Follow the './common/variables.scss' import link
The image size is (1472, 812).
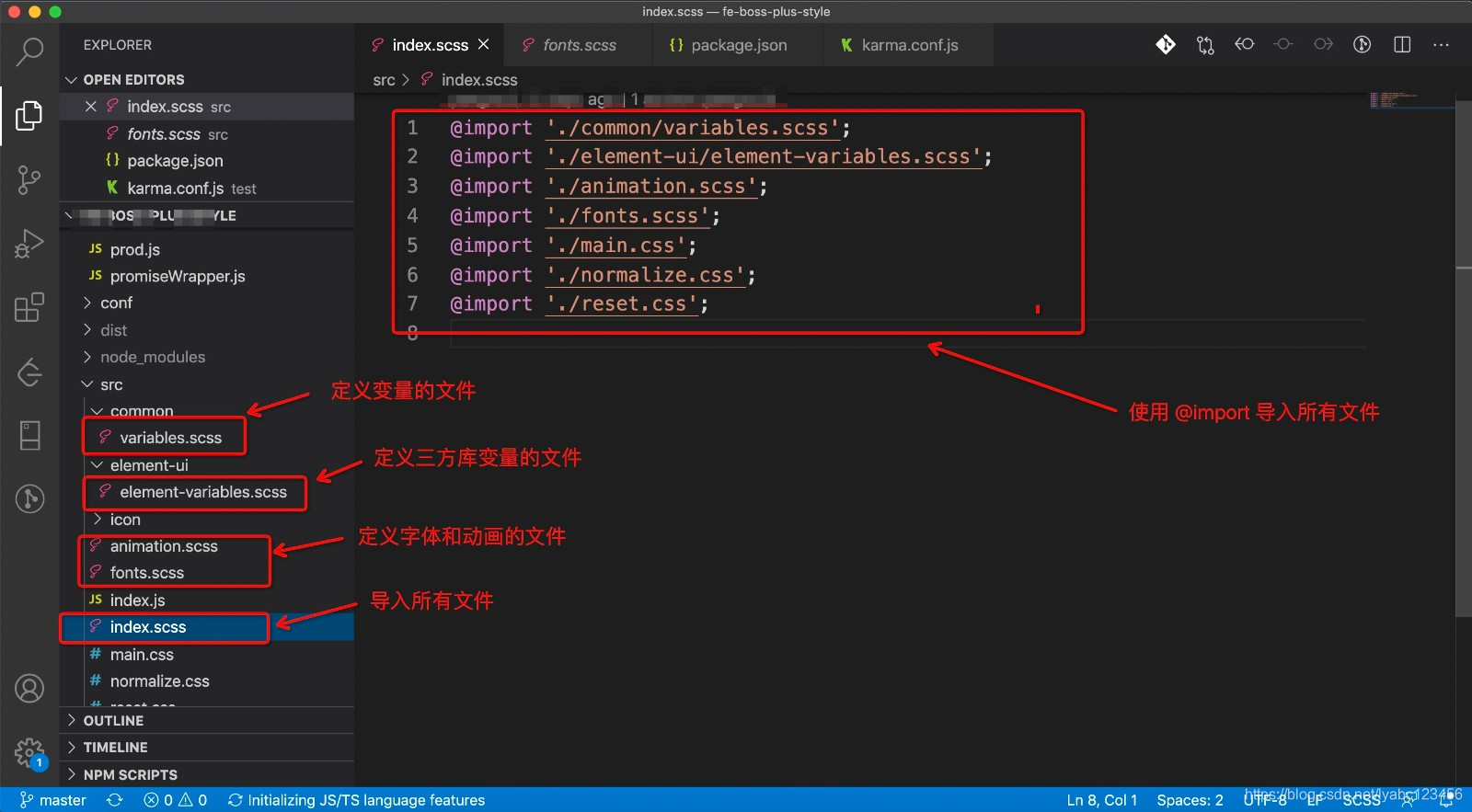[x=693, y=128]
